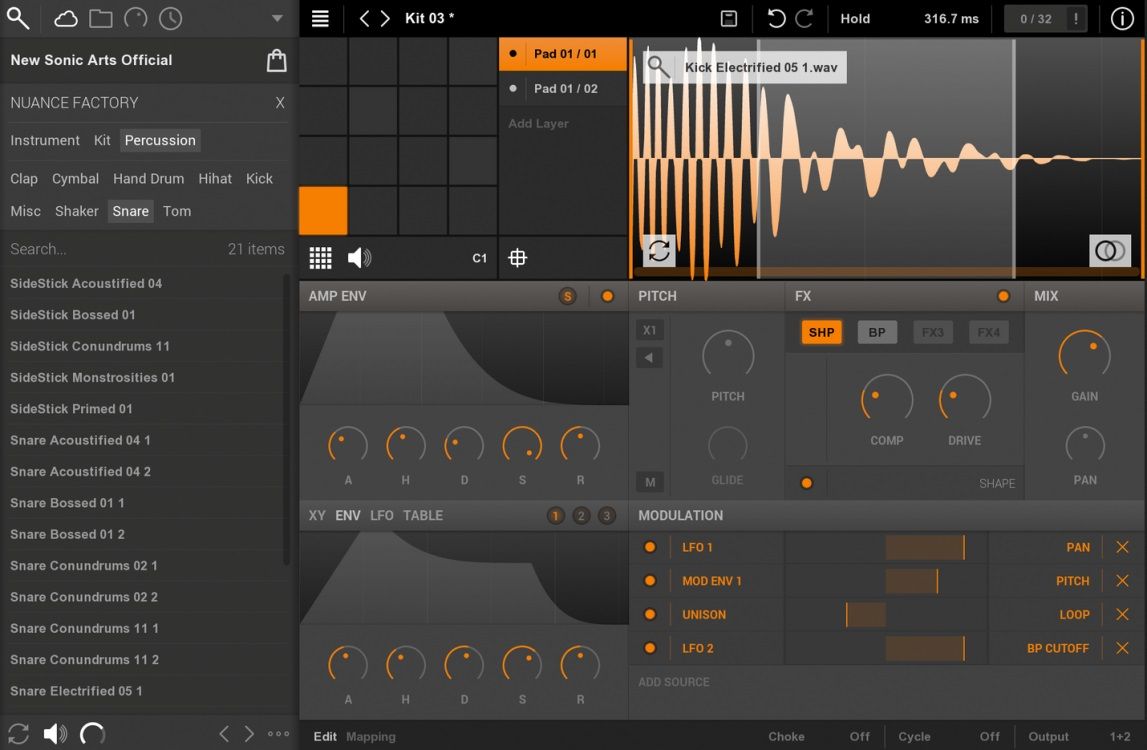Screen dimensions: 1147x750
Task: Filter by Snare tag
Action: (x=131, y=211)
